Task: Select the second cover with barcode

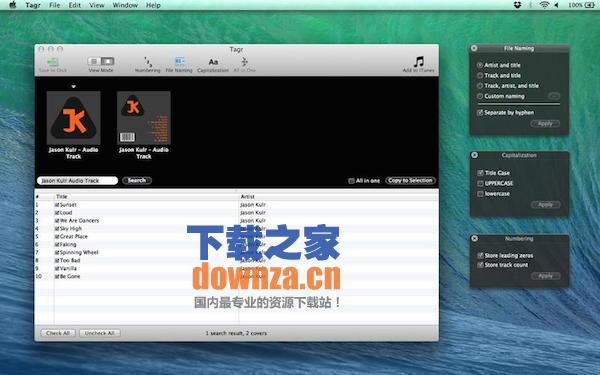Action: click(144, 118)
